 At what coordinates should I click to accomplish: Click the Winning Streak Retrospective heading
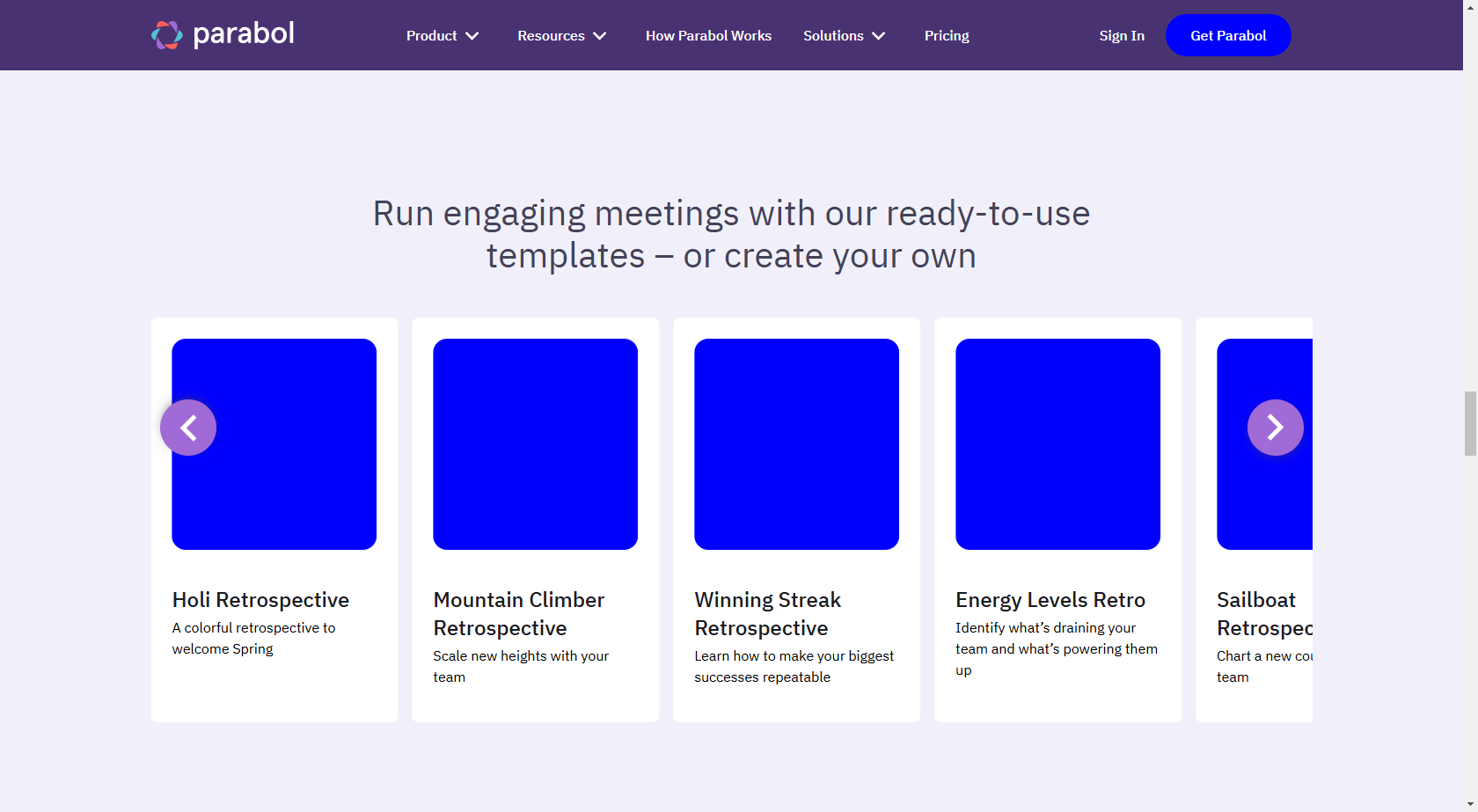click(x=767, y=614)
